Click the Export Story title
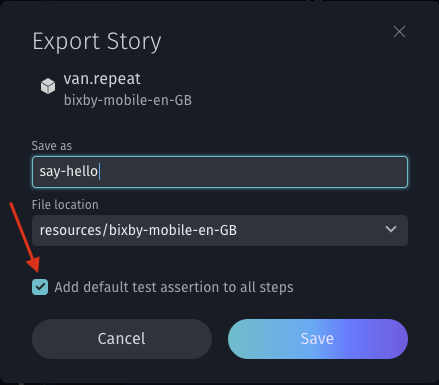 [x=97, y=42]
